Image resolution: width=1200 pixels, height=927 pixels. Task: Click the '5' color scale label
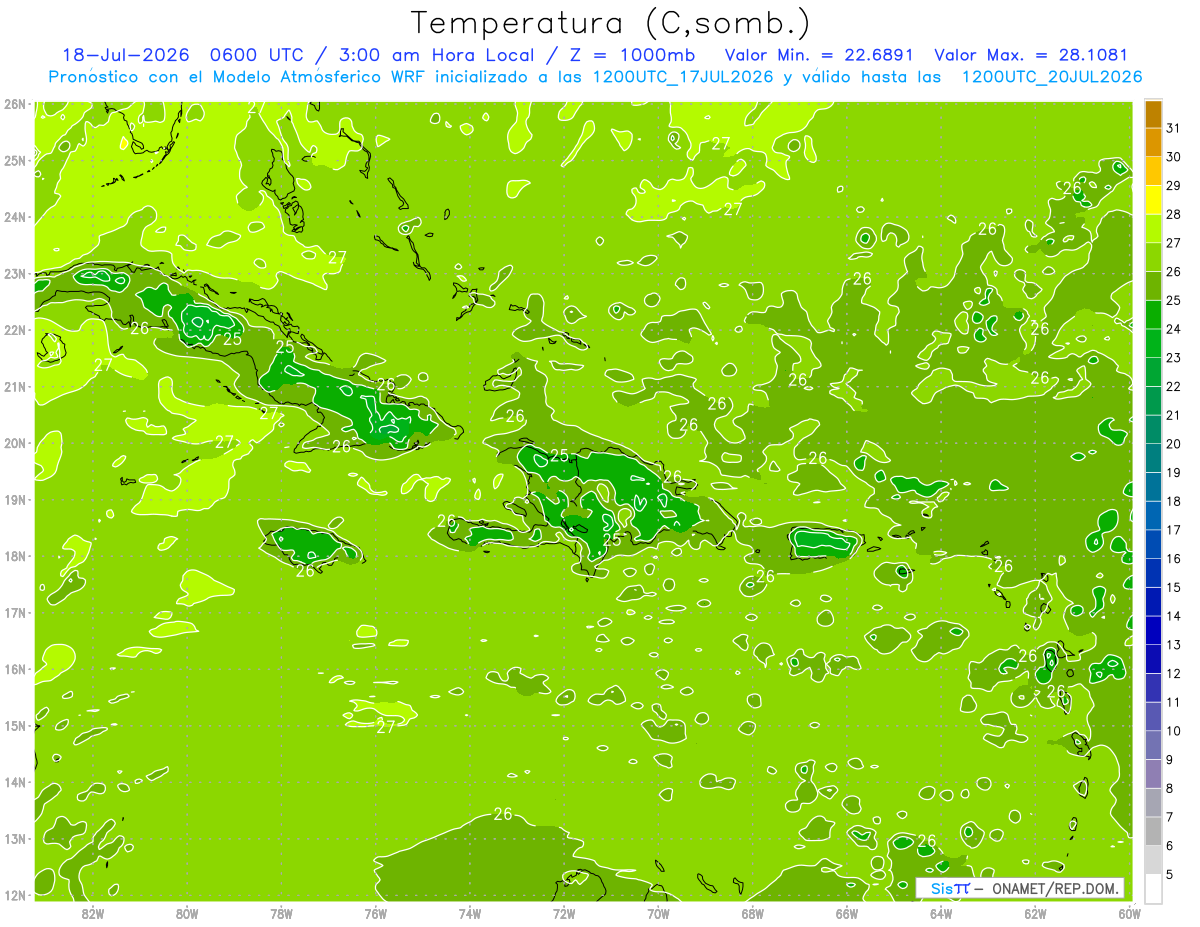click(1171, 874)
